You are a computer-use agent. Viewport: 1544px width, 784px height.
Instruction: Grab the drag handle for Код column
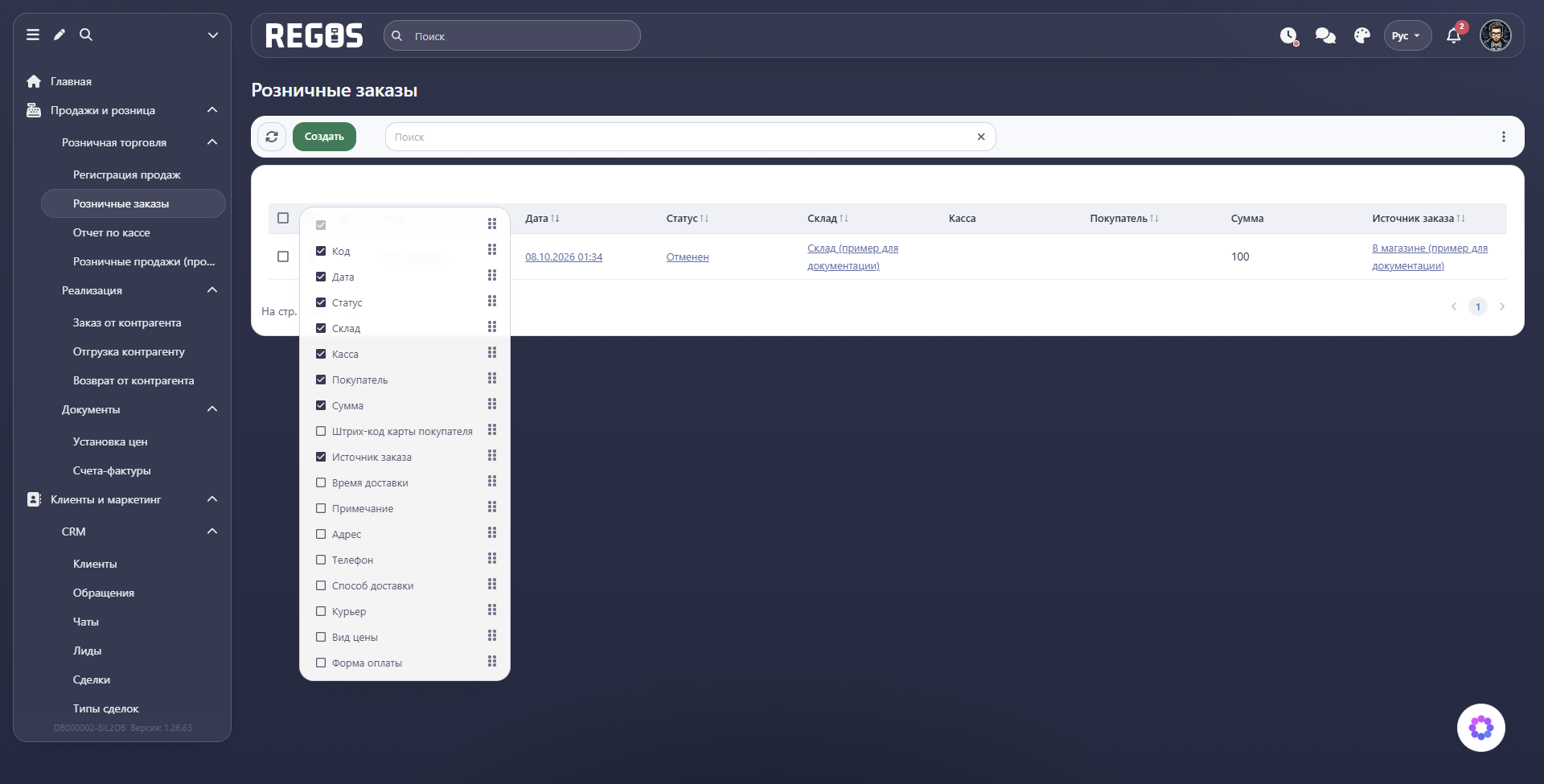tap(492, 250)
